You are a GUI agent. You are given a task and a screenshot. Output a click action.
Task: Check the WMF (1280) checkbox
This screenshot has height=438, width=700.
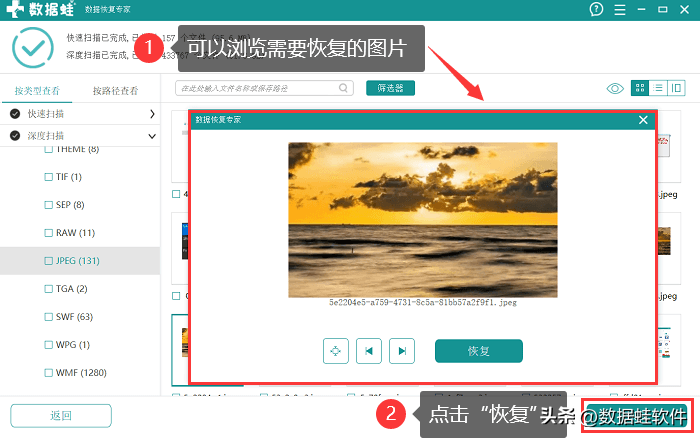(49, 373)
